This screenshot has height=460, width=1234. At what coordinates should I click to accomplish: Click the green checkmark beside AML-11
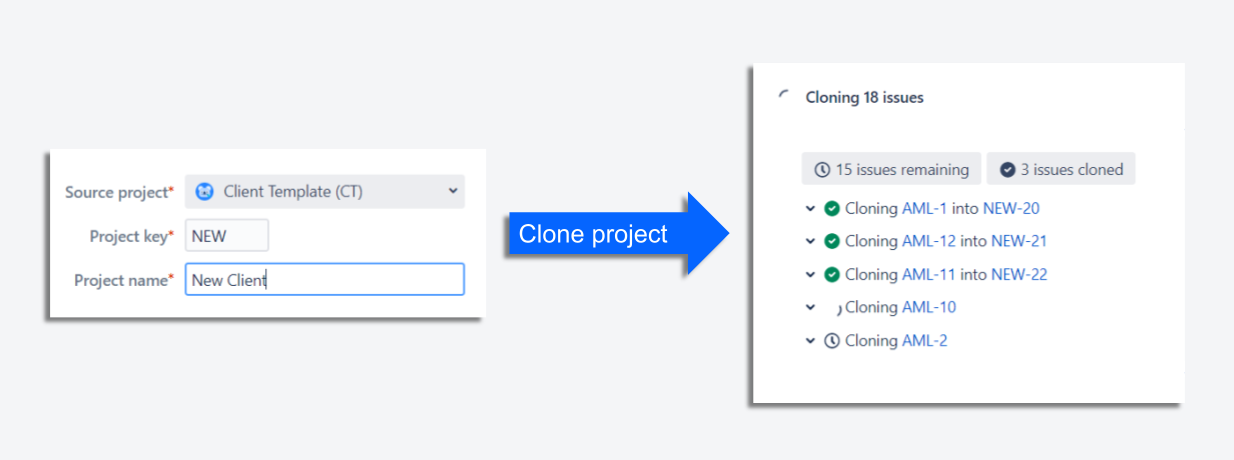click(x=832, y=274)
